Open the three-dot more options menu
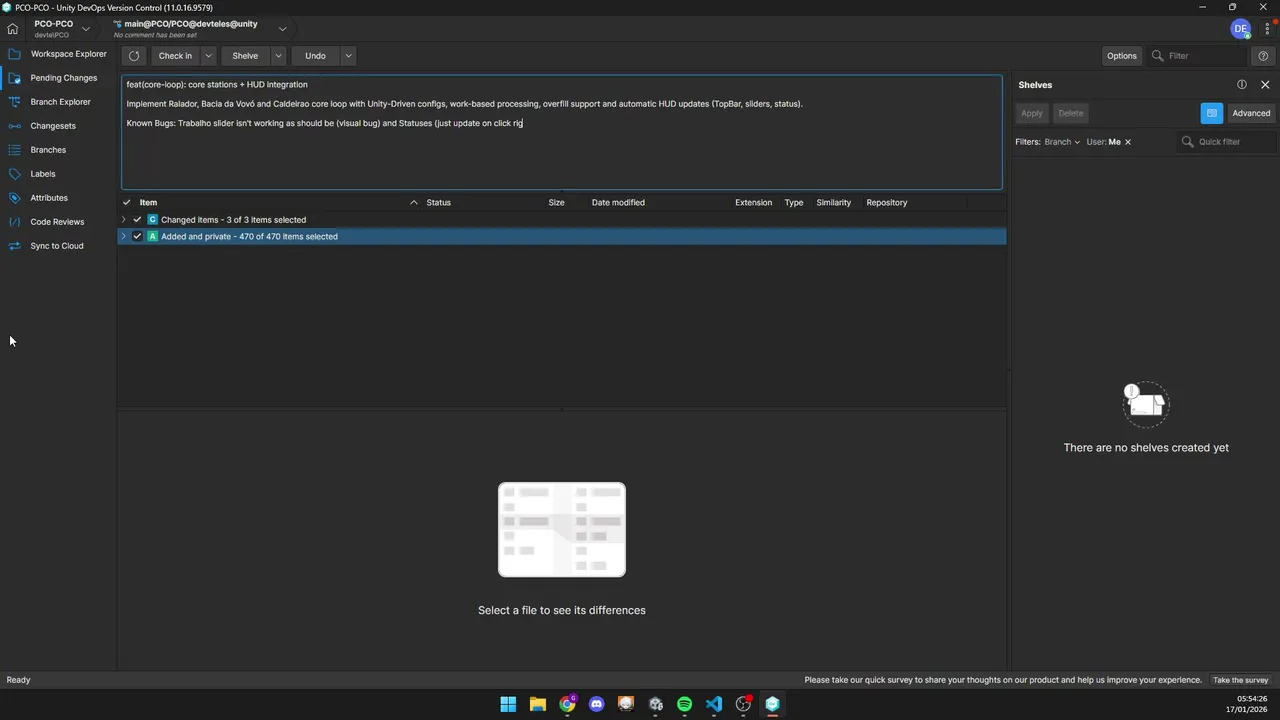 point(1267,29)
